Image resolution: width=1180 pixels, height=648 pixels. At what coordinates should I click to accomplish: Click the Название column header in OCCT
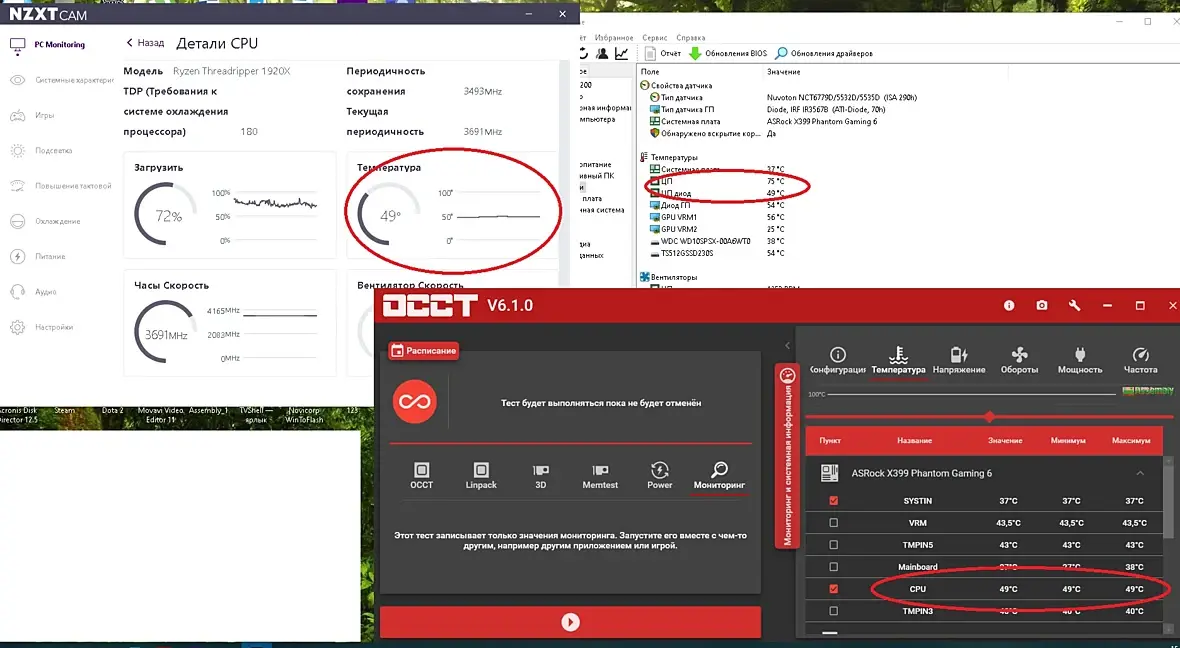[x=914, y=440]
